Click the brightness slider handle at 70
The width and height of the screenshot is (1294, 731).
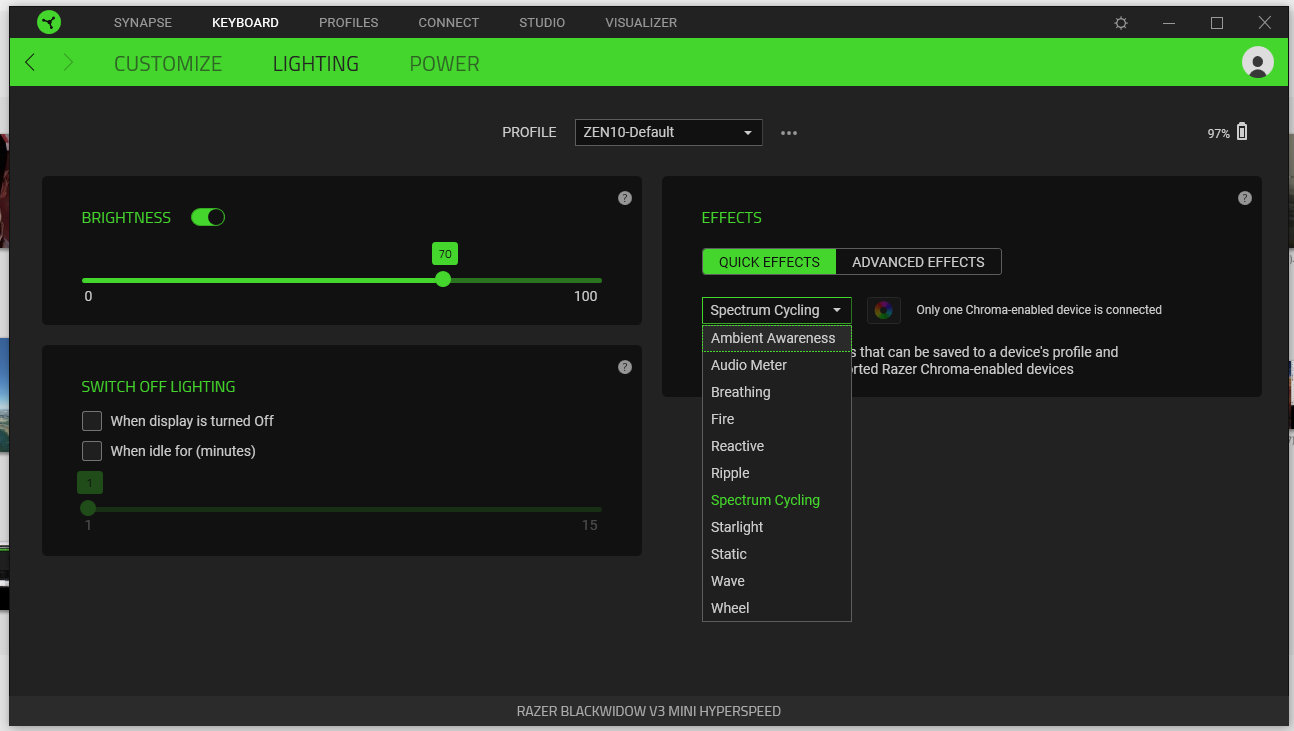(x=443, y=280)
